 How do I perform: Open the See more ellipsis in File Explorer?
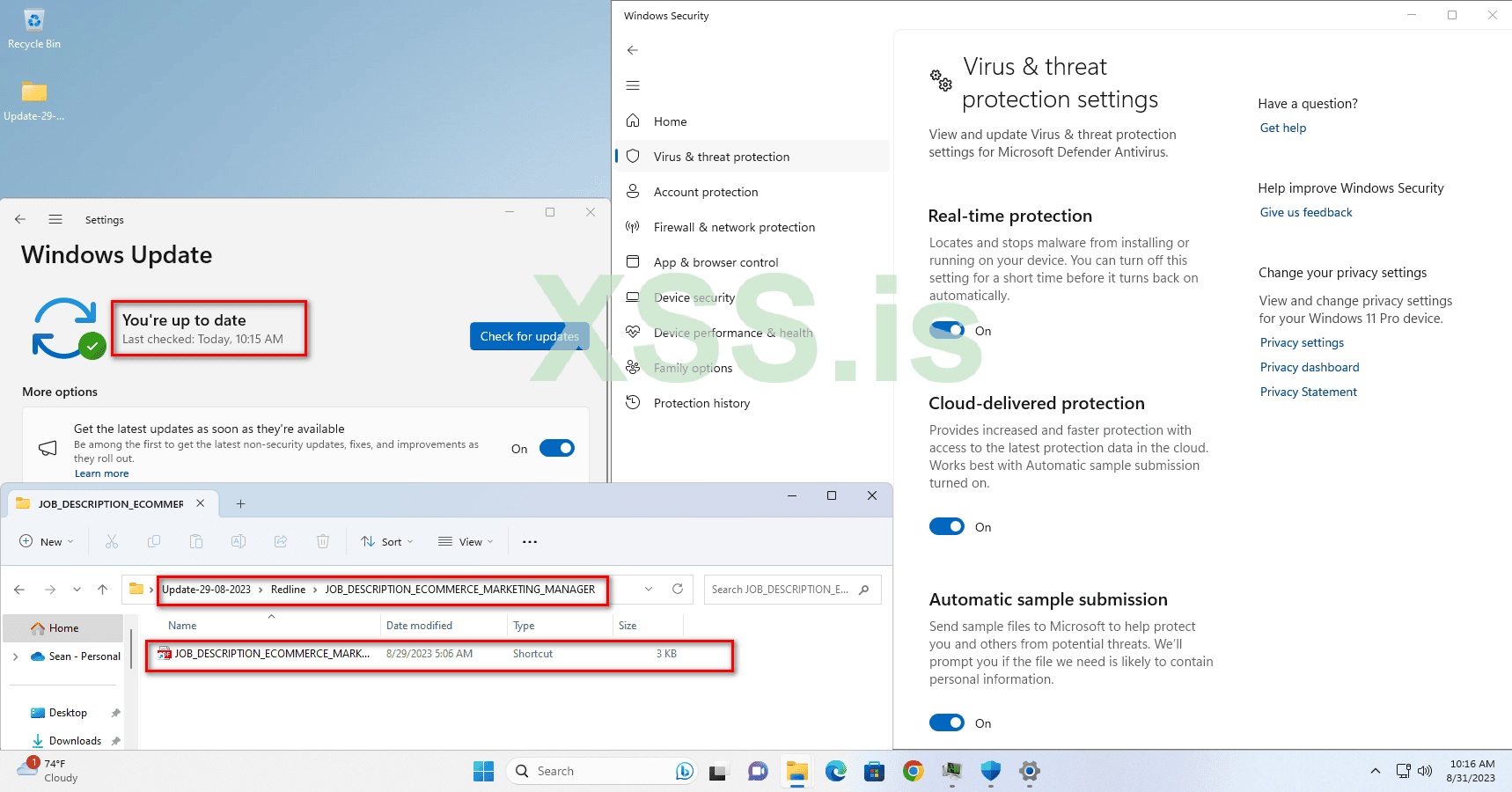click(530, 541)
